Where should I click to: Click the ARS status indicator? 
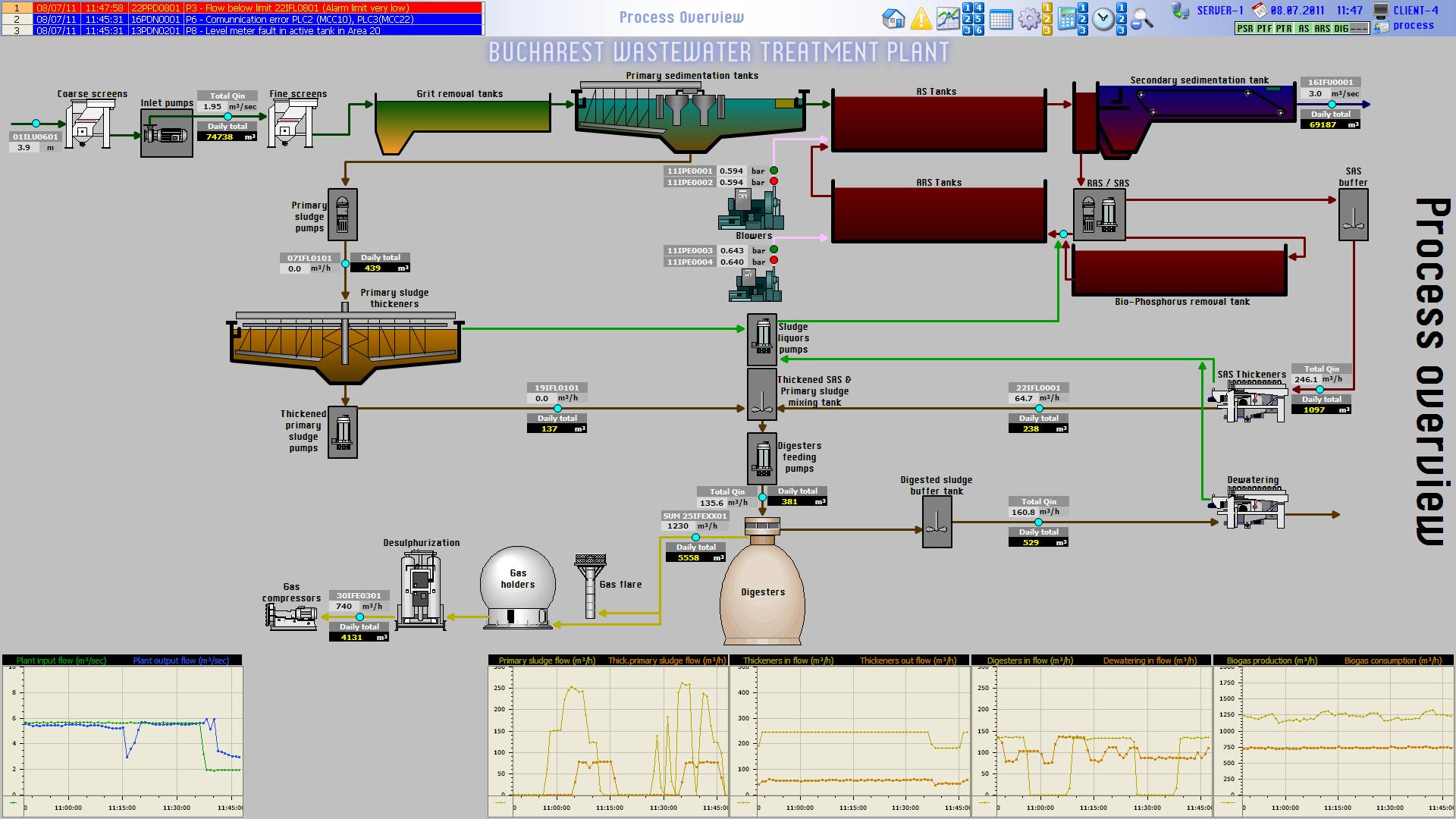[1323, 29]
